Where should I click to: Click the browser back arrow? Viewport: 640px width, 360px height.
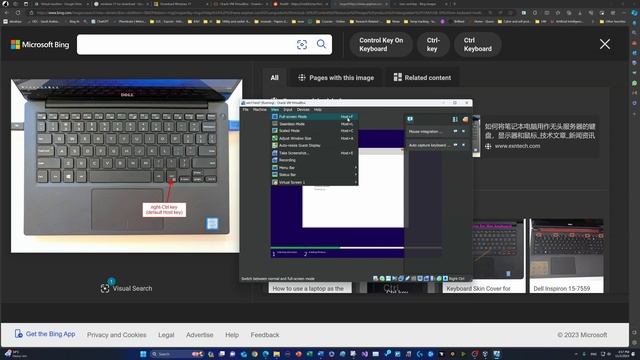click(7, 13)
